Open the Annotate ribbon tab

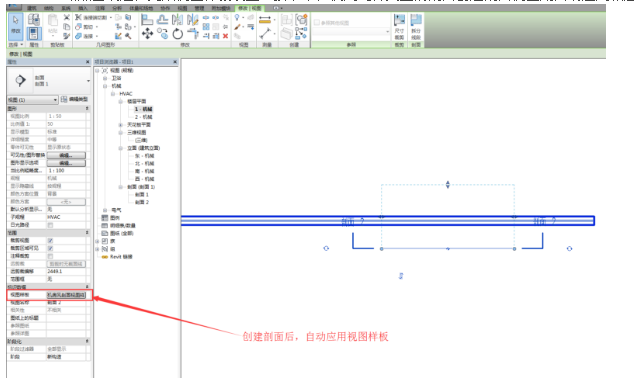[x=99, y=8]
